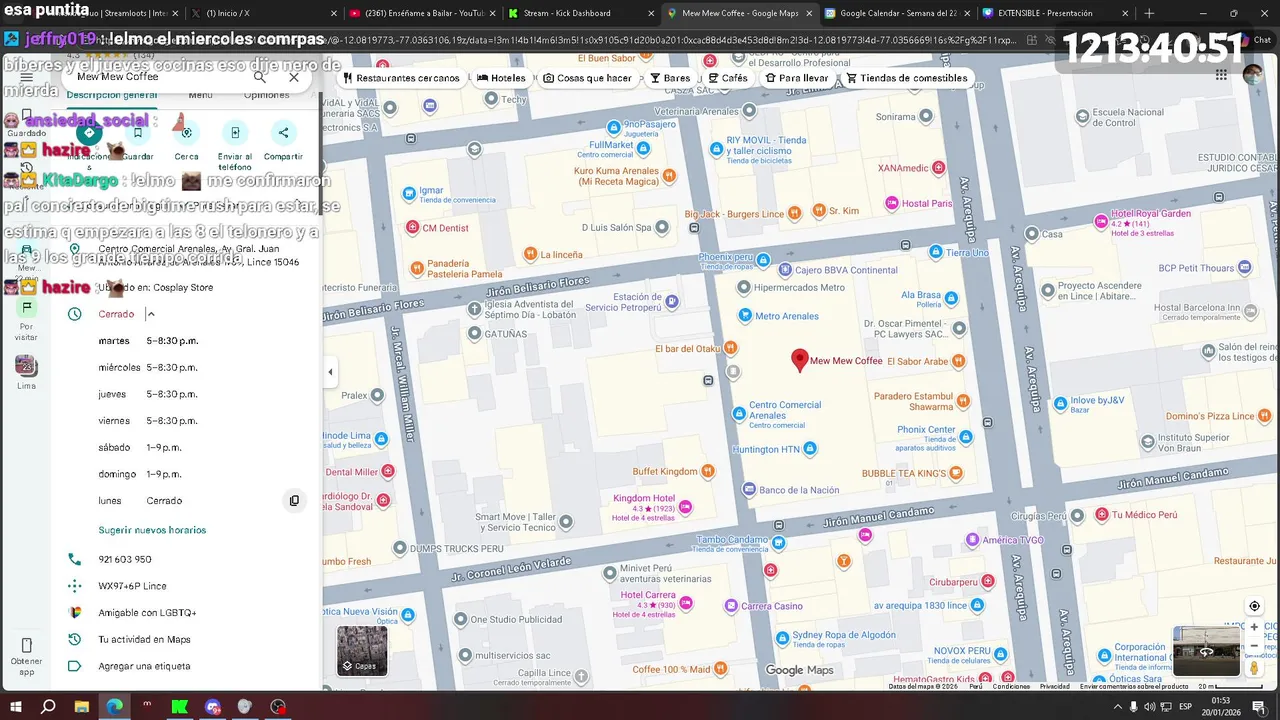Viewport: 1280px width, 720px height.
Task: Clear the Mew Mew Coffee search
Action: [x=294, y=77]
